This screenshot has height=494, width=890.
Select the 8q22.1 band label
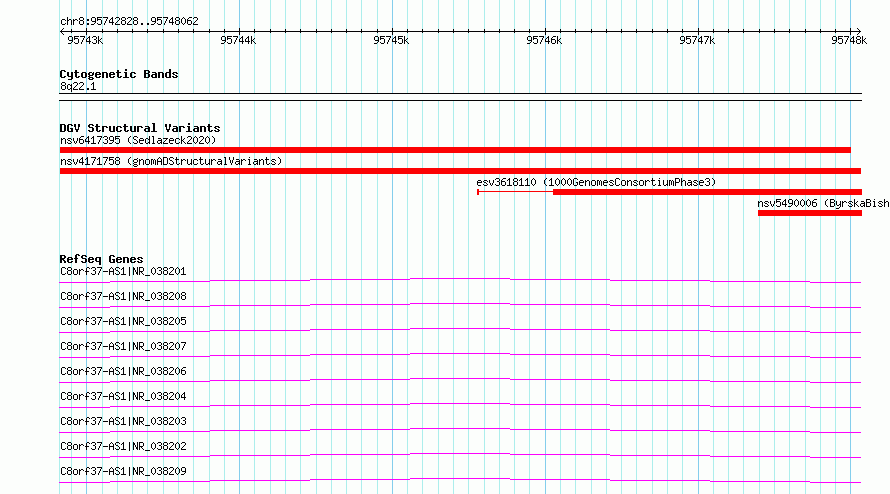pyautogui.click(x=78, y=87)
